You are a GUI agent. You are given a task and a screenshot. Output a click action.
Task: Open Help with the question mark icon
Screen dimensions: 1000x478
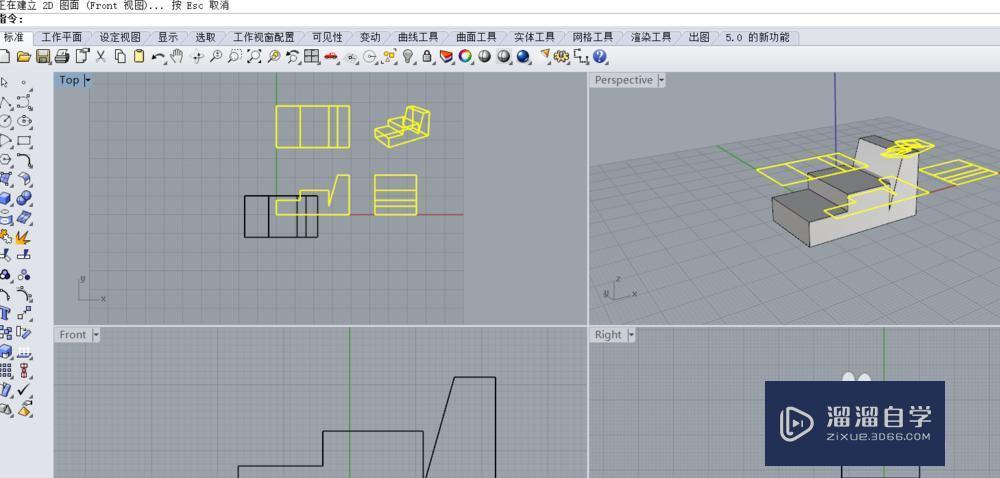point(599,57)
